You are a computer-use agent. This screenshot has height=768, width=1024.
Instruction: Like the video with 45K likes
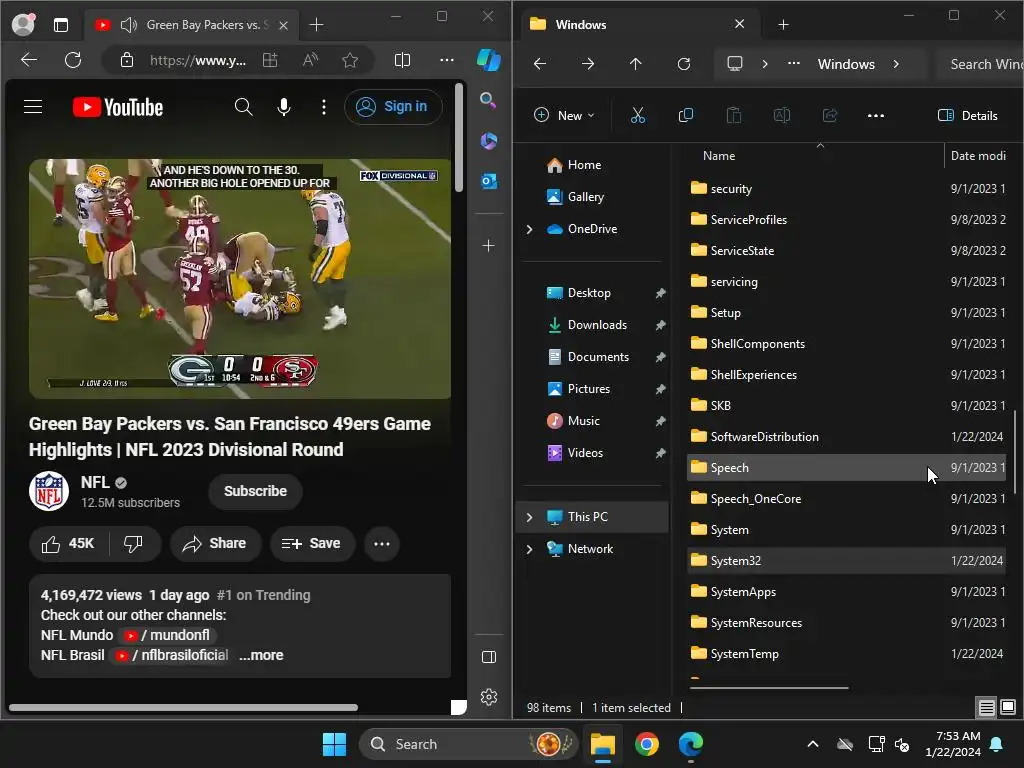[x=69, y=543]
